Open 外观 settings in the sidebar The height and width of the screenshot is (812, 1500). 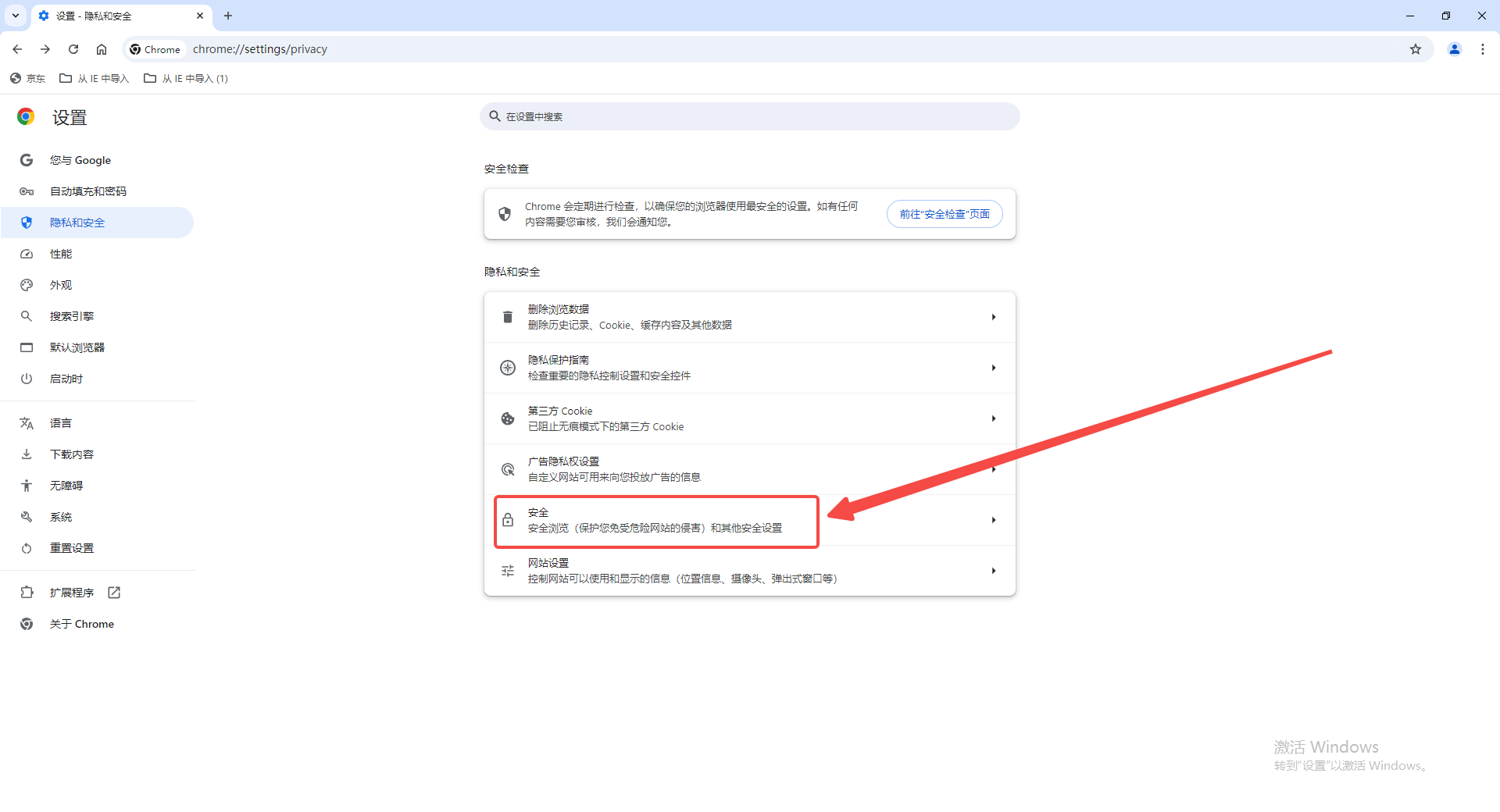pos(97,285)
